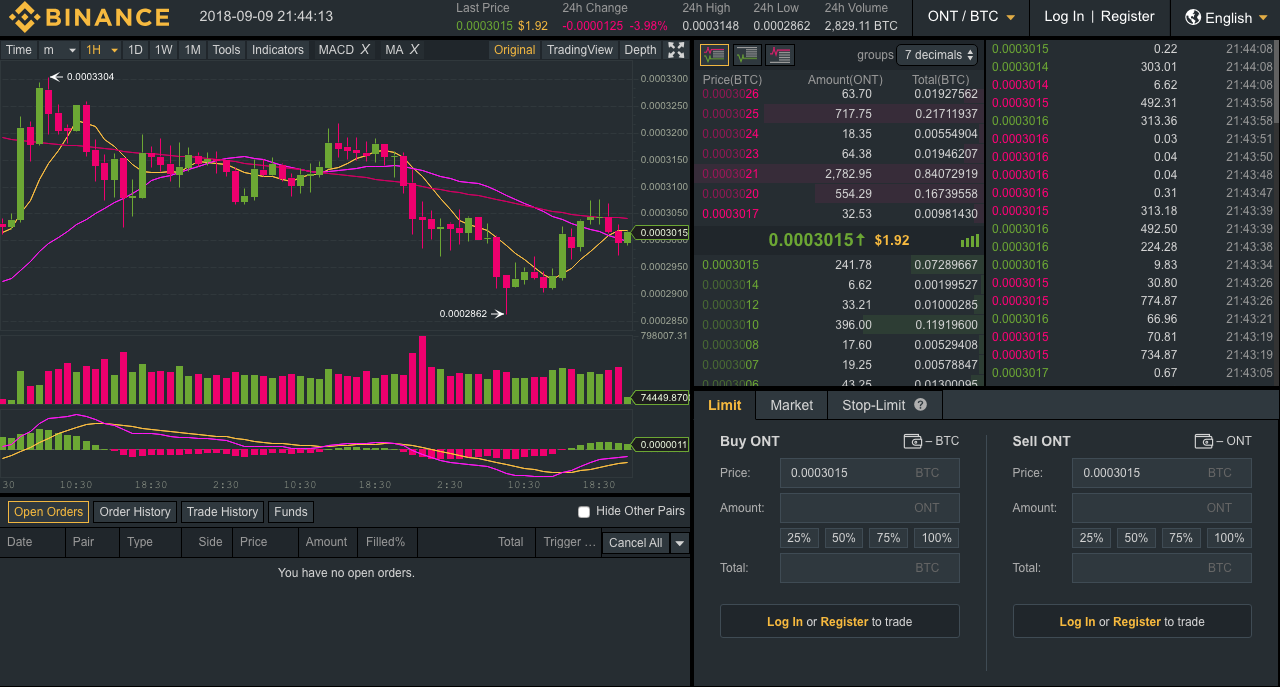Click the Stop-Limit help question icon

pyautogui.click(x=921, y=405)
